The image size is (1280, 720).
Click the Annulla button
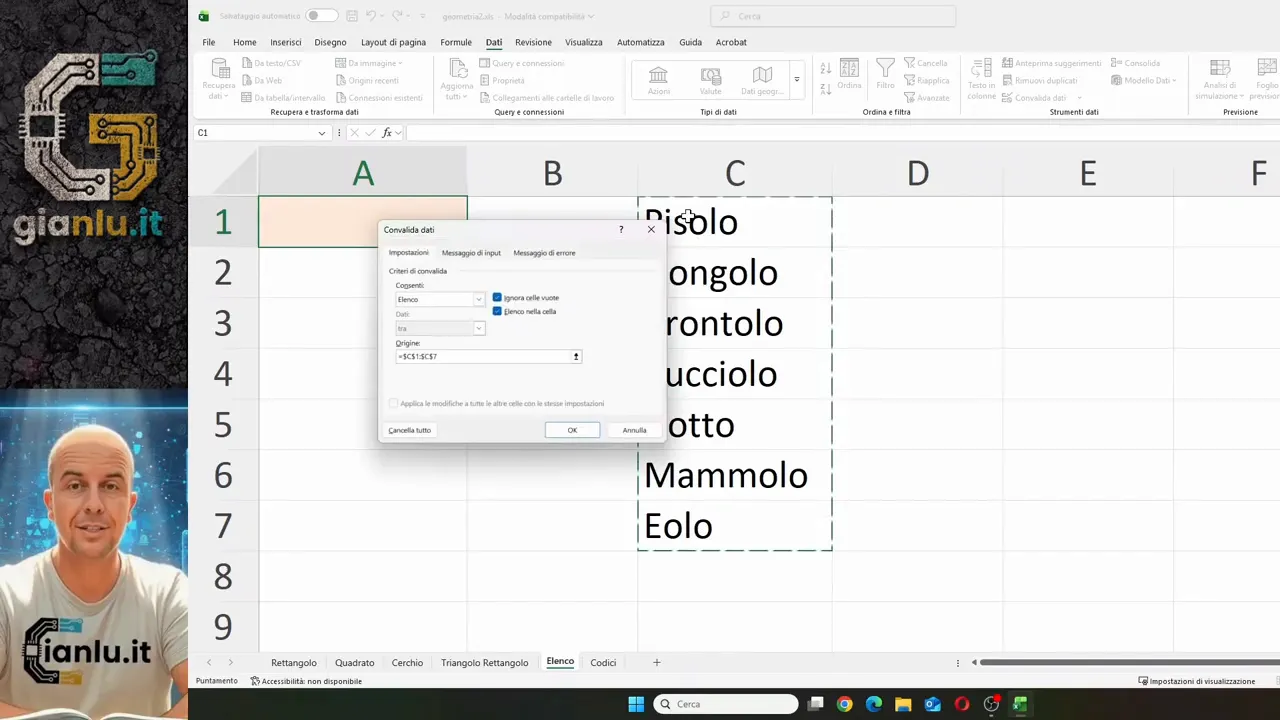(634, 430)
